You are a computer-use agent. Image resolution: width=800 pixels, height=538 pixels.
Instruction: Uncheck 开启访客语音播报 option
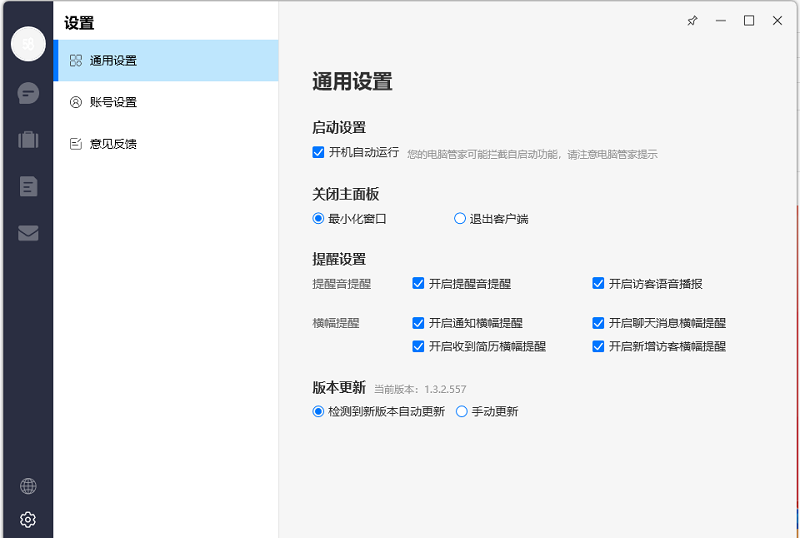point(599,284)
